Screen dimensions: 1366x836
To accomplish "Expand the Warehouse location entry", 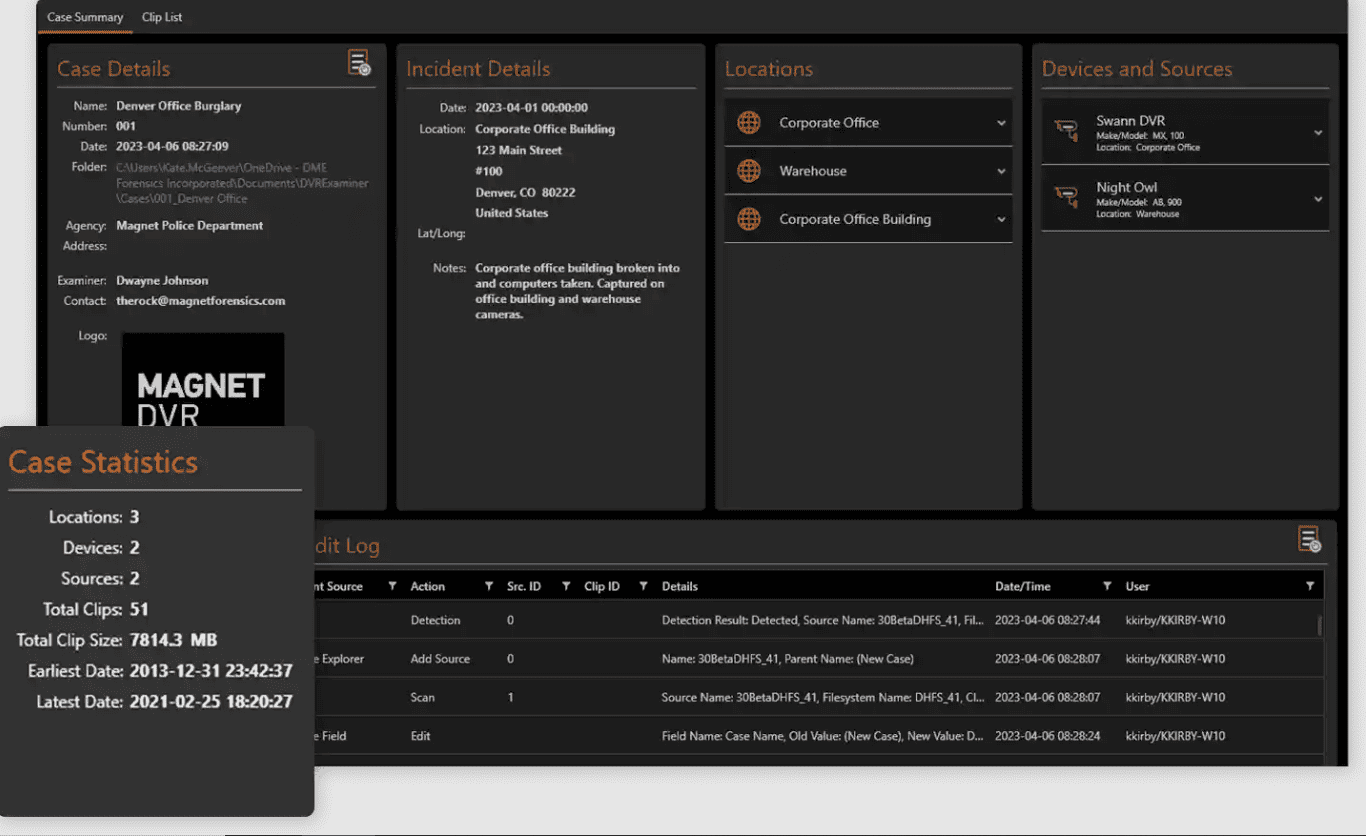I will pyautogui.click(x=1001, y=171).
